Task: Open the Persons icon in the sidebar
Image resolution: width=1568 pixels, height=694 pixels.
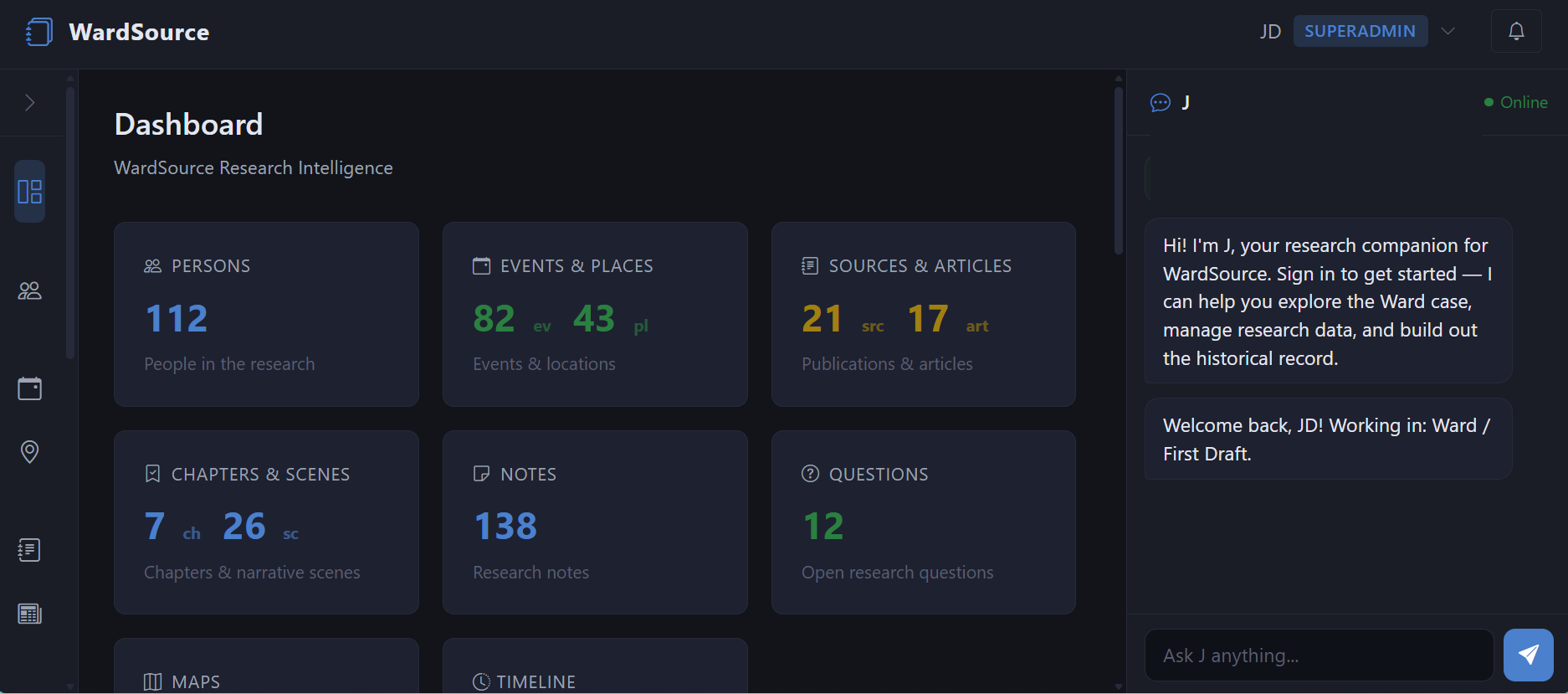Action: tap(30, 290)
